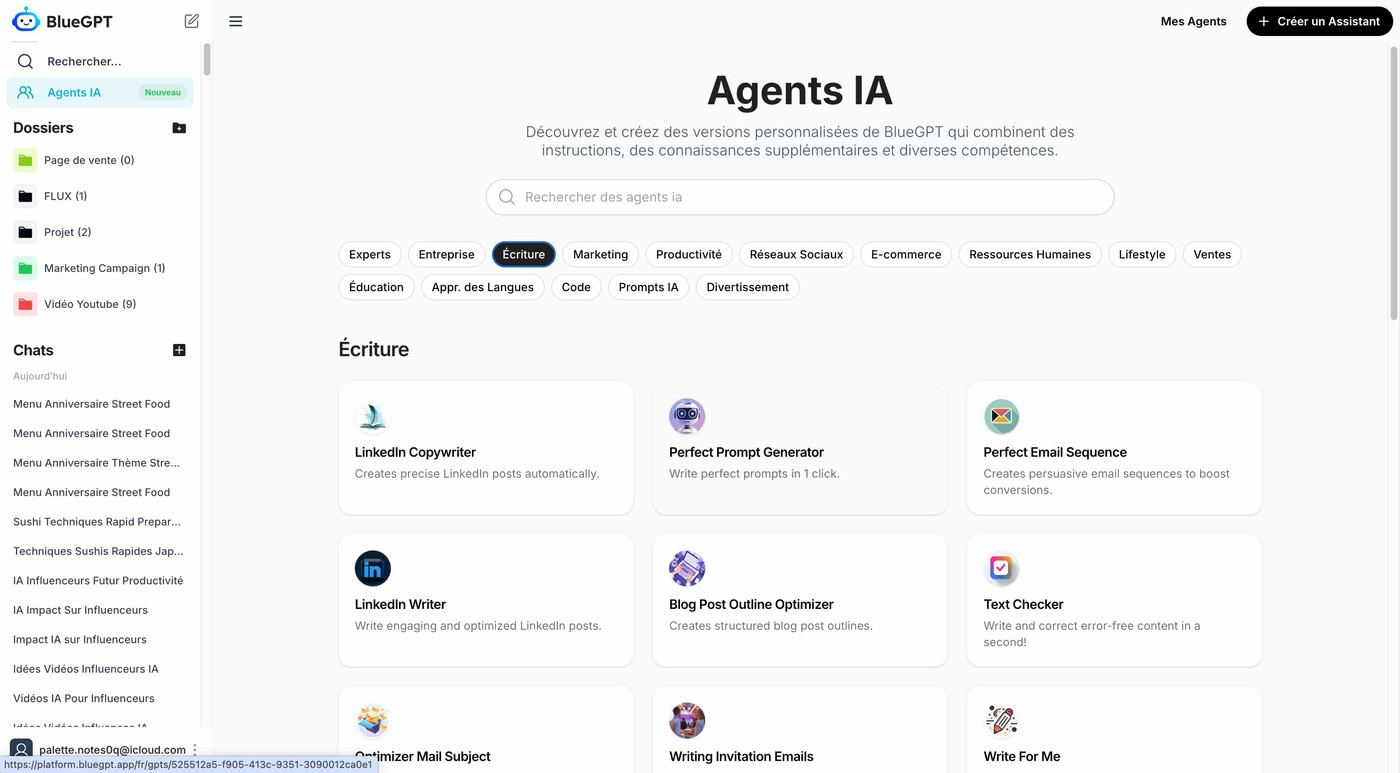Open the Blog Post Outline Optimizer icon
Viewport: 1400px width, 773px height.
click(687, 569)
